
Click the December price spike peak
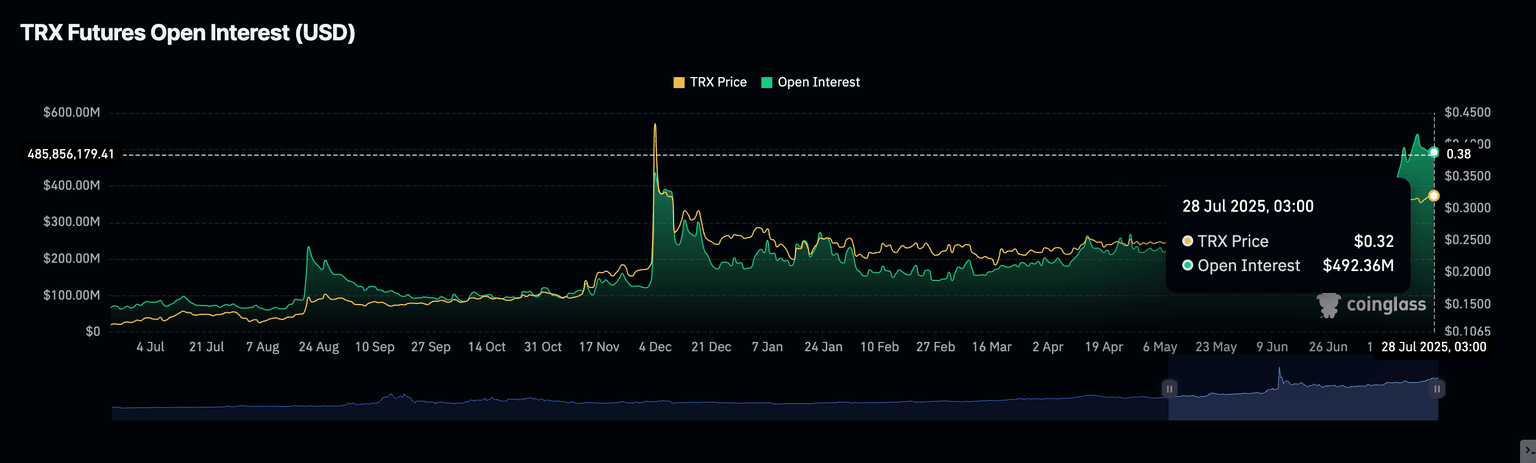[x=655, y=125]
